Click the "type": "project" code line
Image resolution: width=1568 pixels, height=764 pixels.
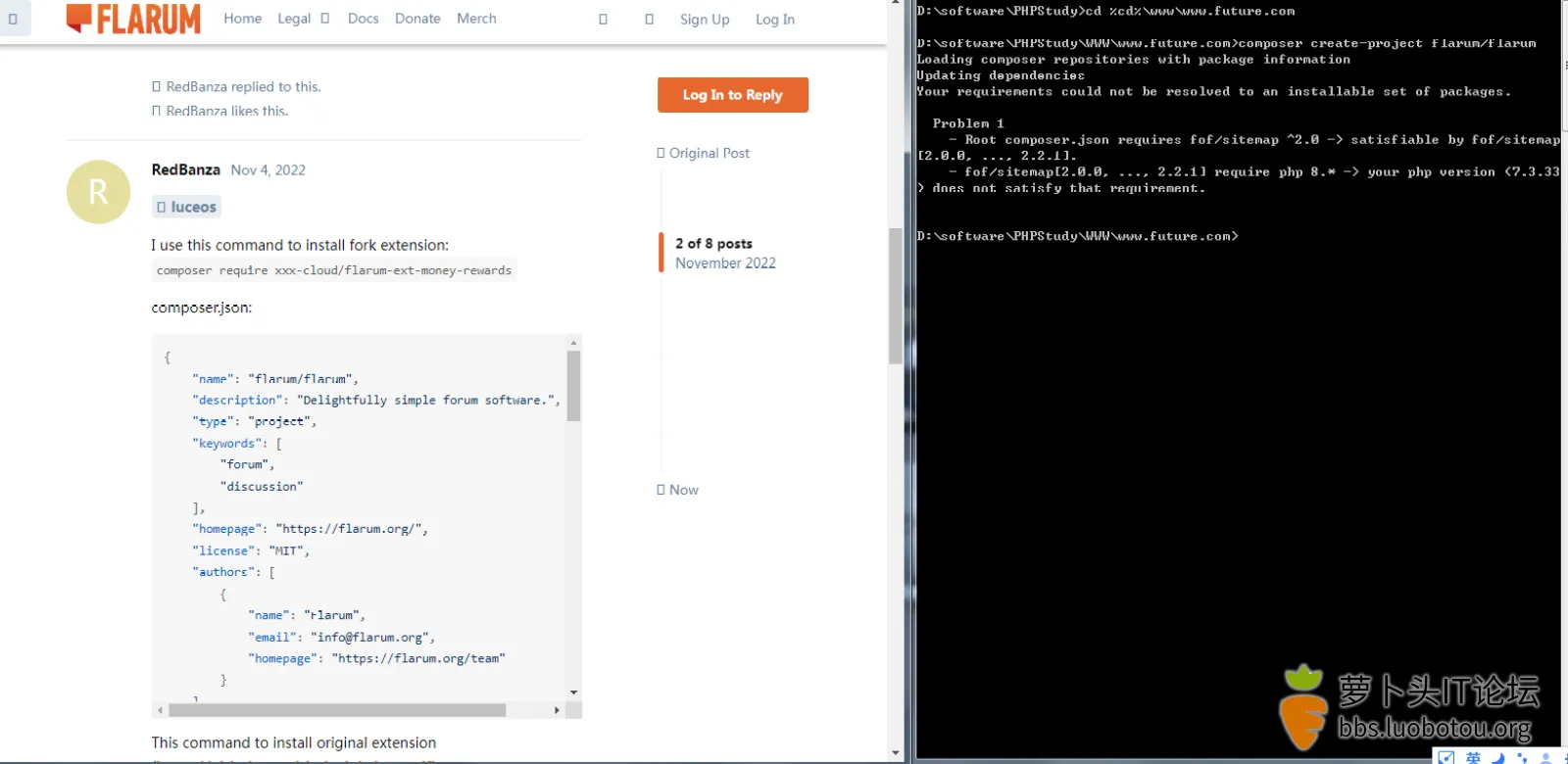tap(255, 421)
